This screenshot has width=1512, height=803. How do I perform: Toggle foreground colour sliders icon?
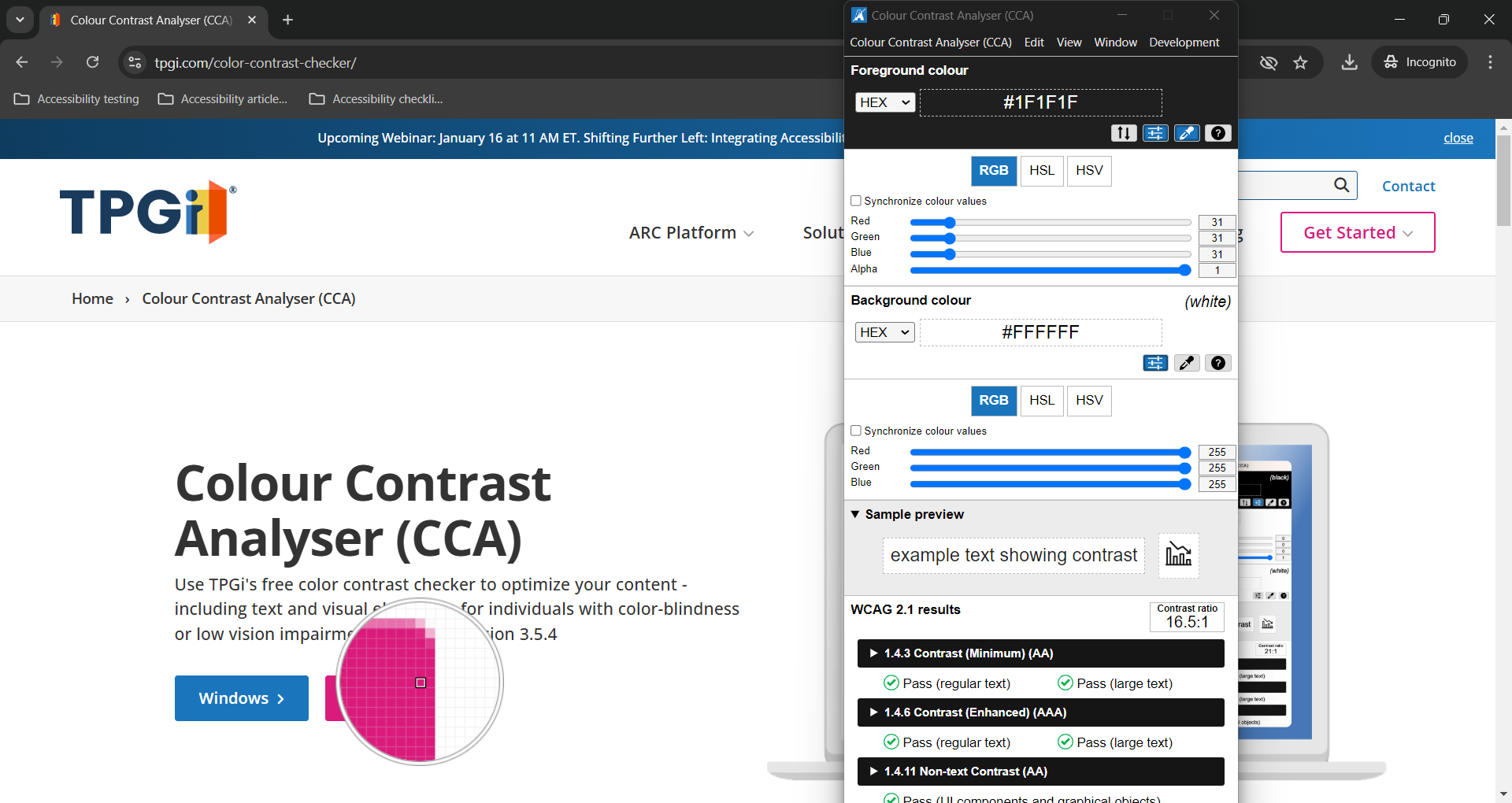coord(1155,133)
